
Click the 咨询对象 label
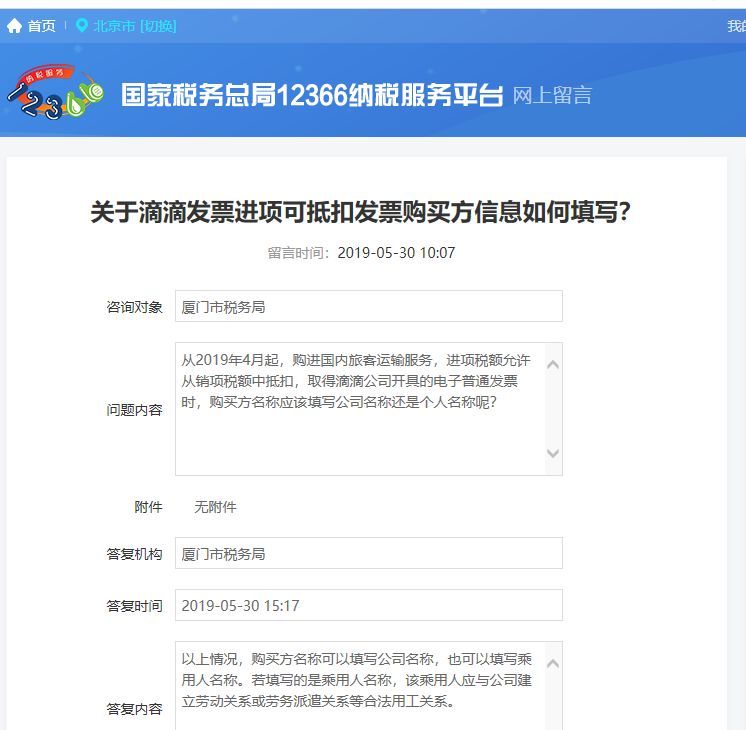tap(135, 307)
